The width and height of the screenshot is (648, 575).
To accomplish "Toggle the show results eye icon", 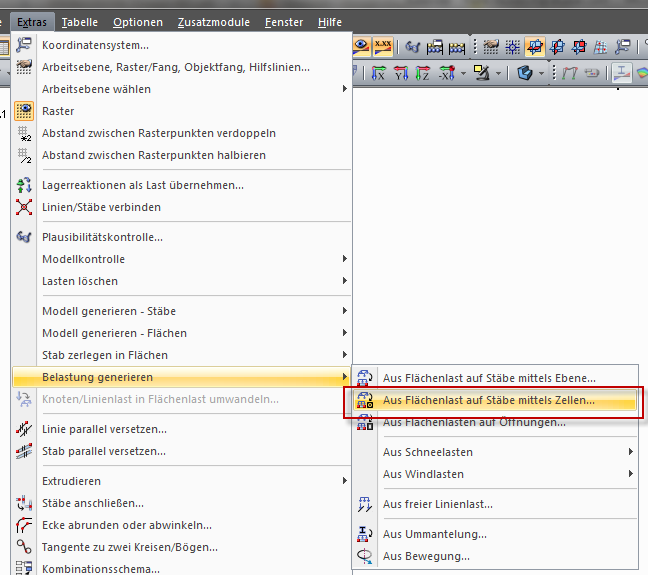I will point(361,47).
